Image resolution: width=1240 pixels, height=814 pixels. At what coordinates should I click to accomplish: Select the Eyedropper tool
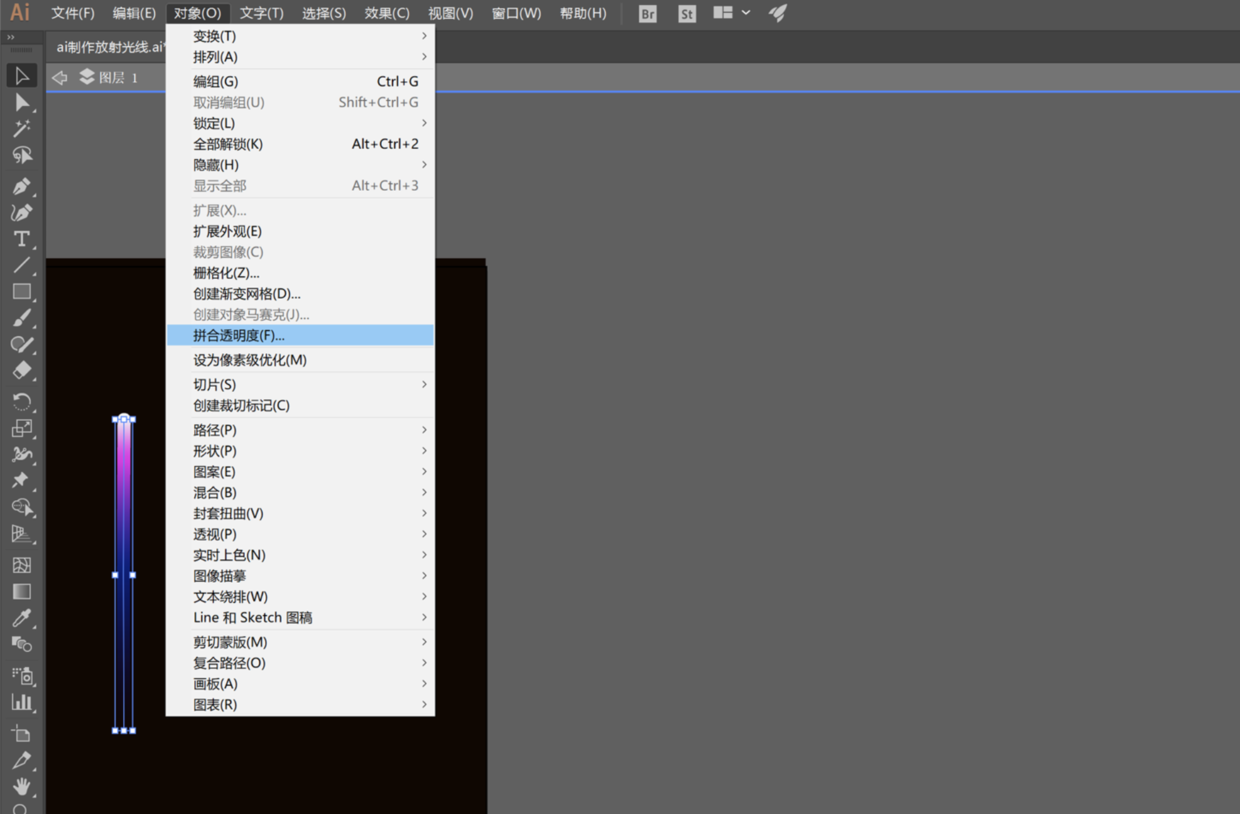click(x=22, y=618)
